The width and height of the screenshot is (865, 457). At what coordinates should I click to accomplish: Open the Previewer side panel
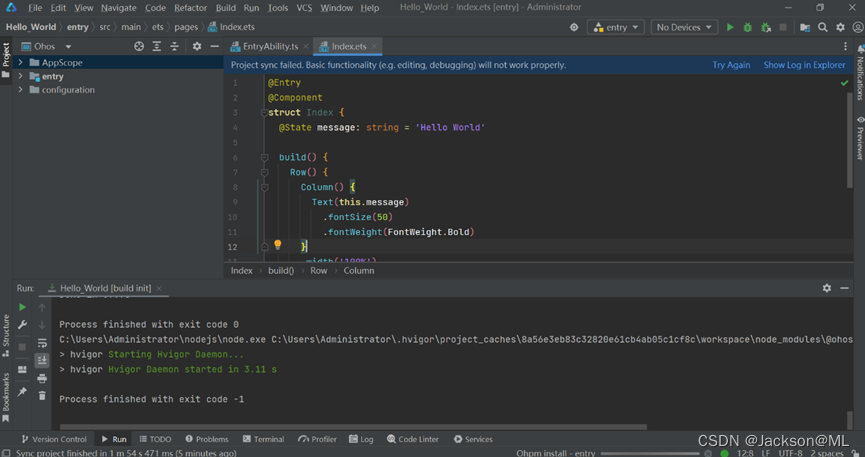tap(860, 138)
